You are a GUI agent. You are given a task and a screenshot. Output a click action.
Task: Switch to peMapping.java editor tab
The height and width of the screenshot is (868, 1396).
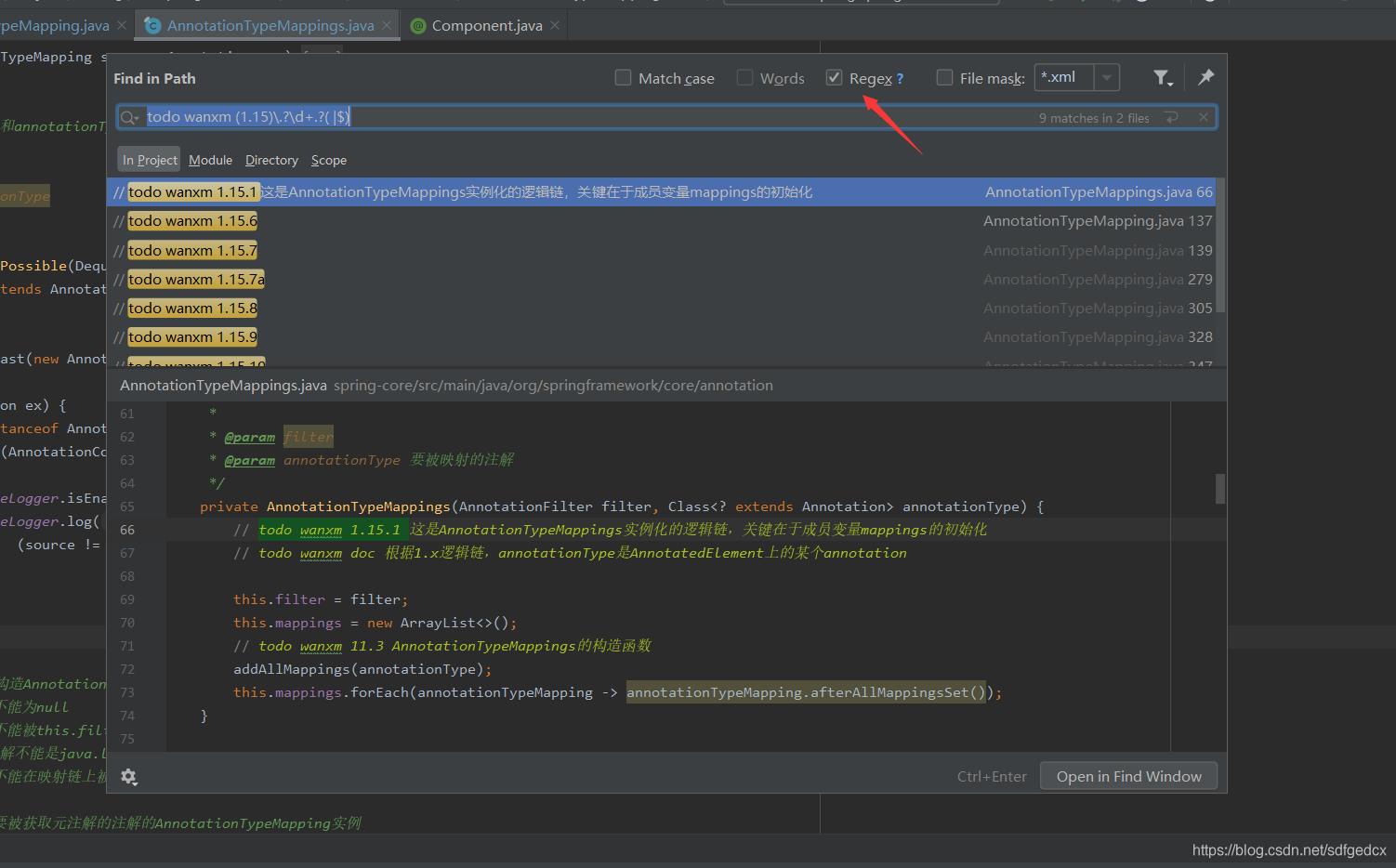coord(63,26)
